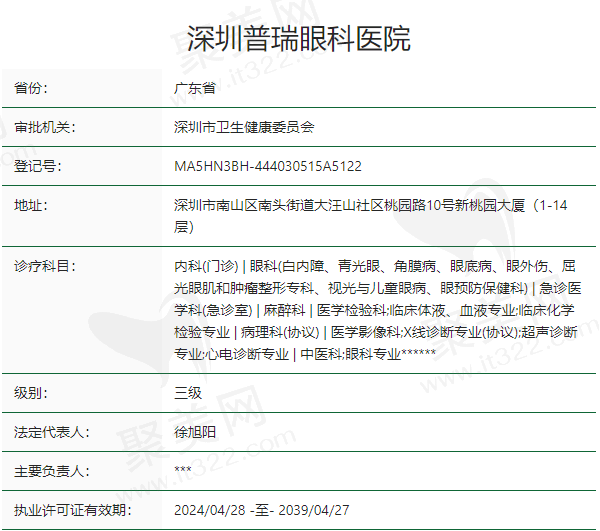The image size is (600, 531).
Task: Select the 级别 label
Action: (x=31, y=393)
